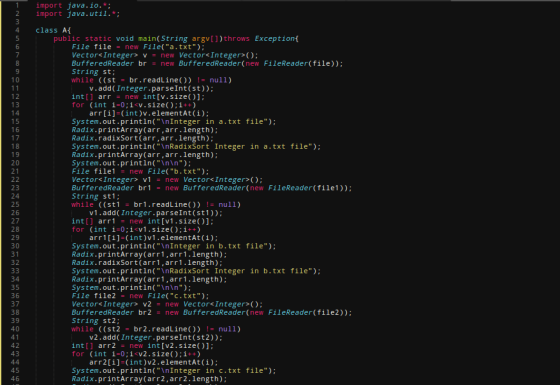The width and height of the screenshot is (560, 385).
Task: Click the string "b.txt" on line 21
Action: (x=185, y=171)
